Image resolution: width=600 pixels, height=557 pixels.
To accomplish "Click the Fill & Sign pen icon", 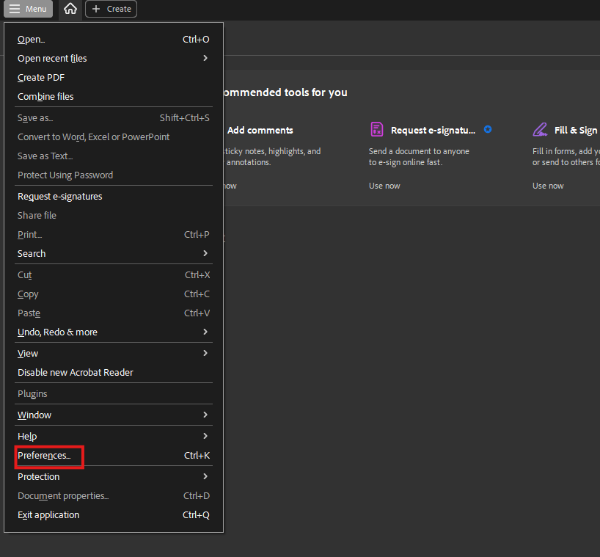I will pos(540,129).
